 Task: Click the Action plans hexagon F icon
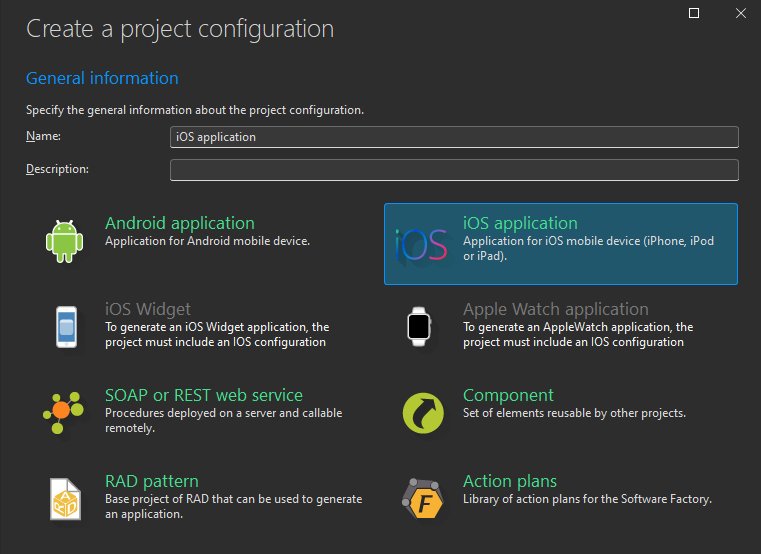point(422,499)
